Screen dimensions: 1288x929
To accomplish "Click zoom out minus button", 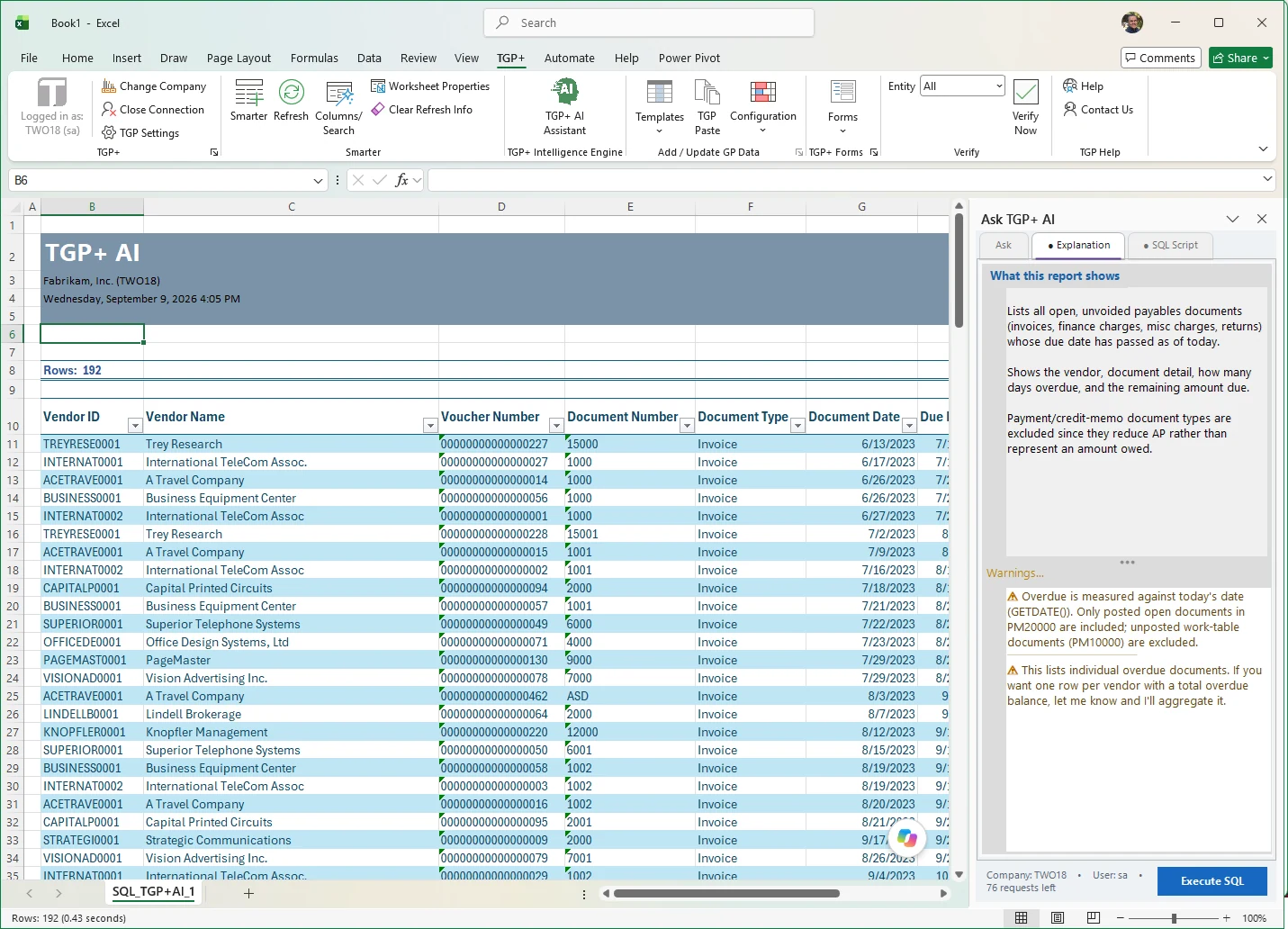I will point(1121,918).
